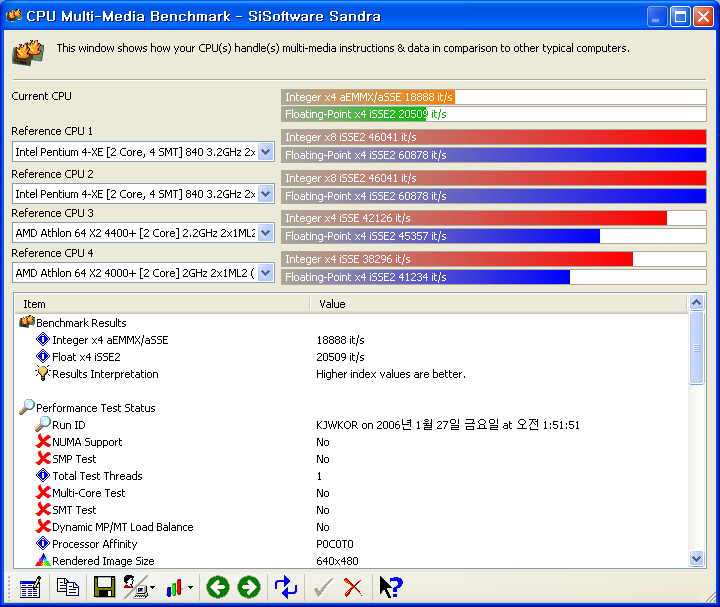Click the Rendered Image Size value '640x480'
The height and width of the screenshot is (607, 720).
point(338,561)
